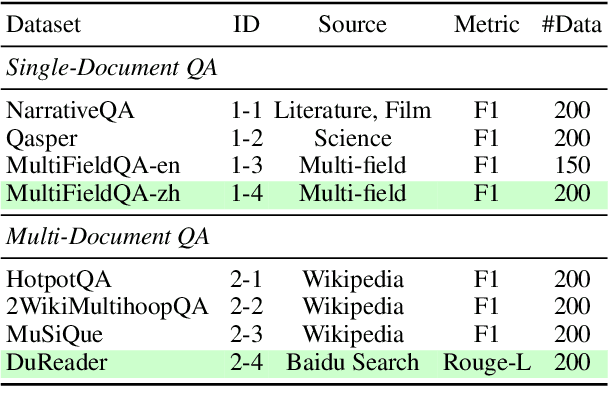Click the Science source cell

[351, 138]
